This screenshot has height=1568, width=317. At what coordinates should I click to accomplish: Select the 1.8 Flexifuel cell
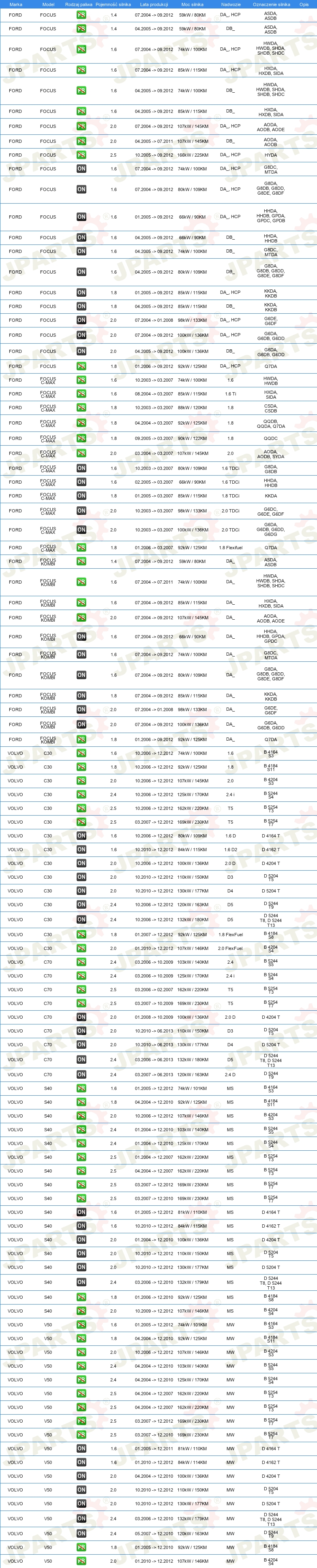click(x=230, y=548)
